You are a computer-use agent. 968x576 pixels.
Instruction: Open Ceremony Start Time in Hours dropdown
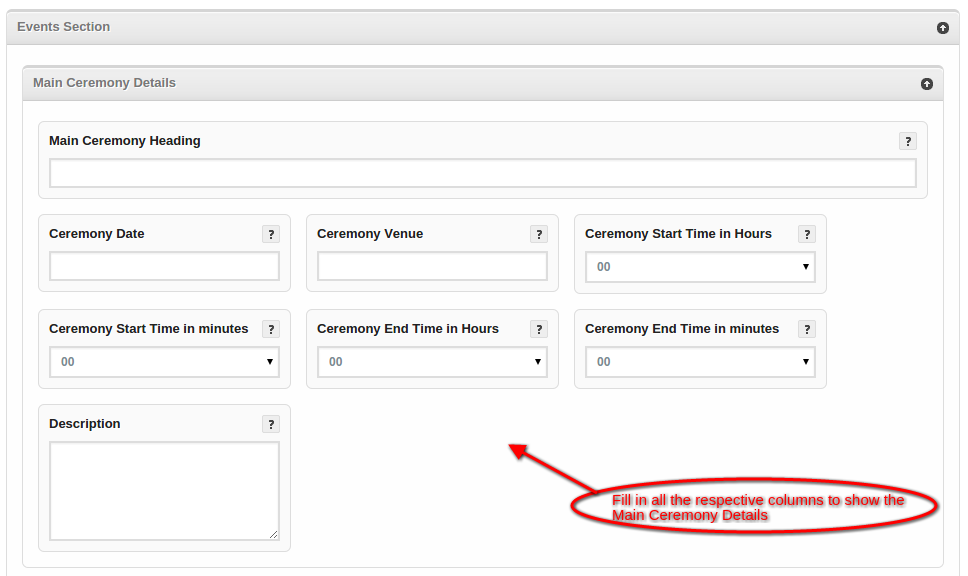(x=700, y=267)
